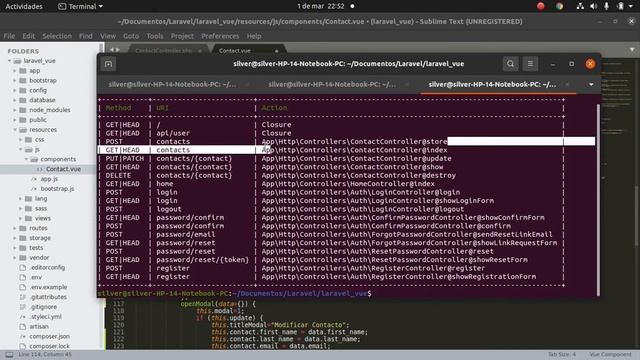Collapse the resources folder
The width and height of the screenshot is (640, 360).
click(15, 129)
